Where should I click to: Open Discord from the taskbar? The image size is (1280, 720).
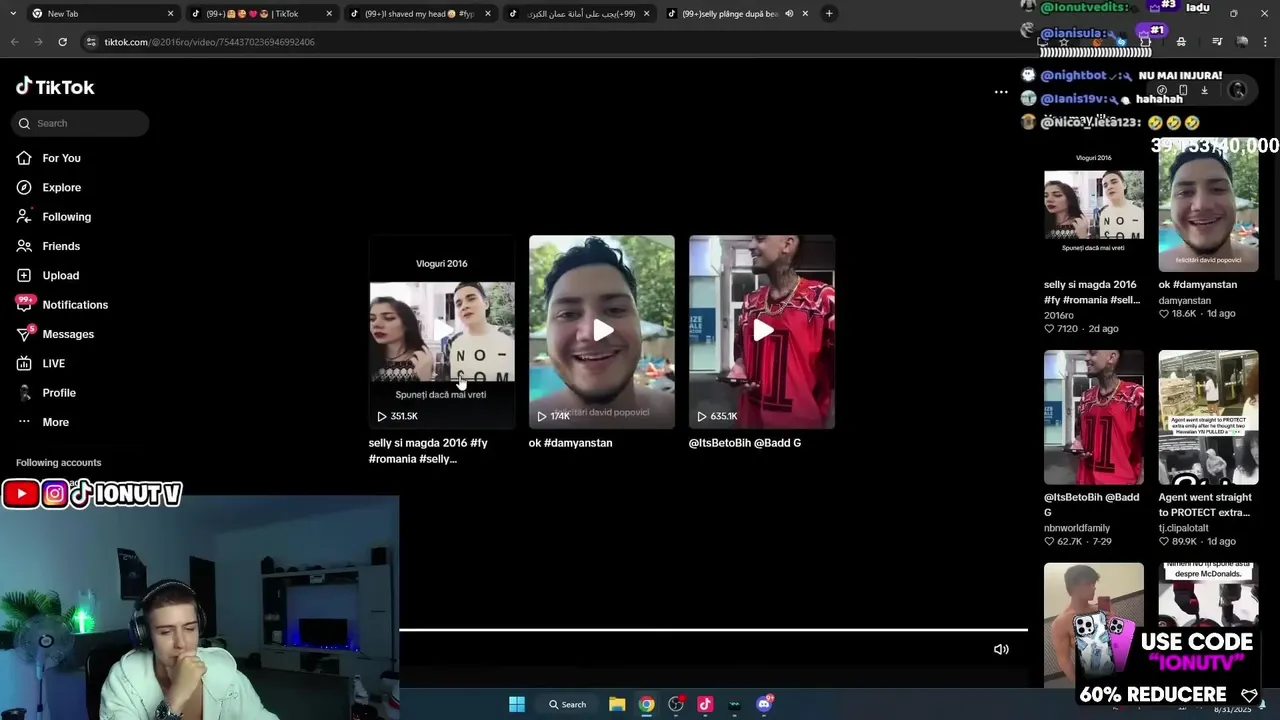pyautogui.click(x=764, y=704)
